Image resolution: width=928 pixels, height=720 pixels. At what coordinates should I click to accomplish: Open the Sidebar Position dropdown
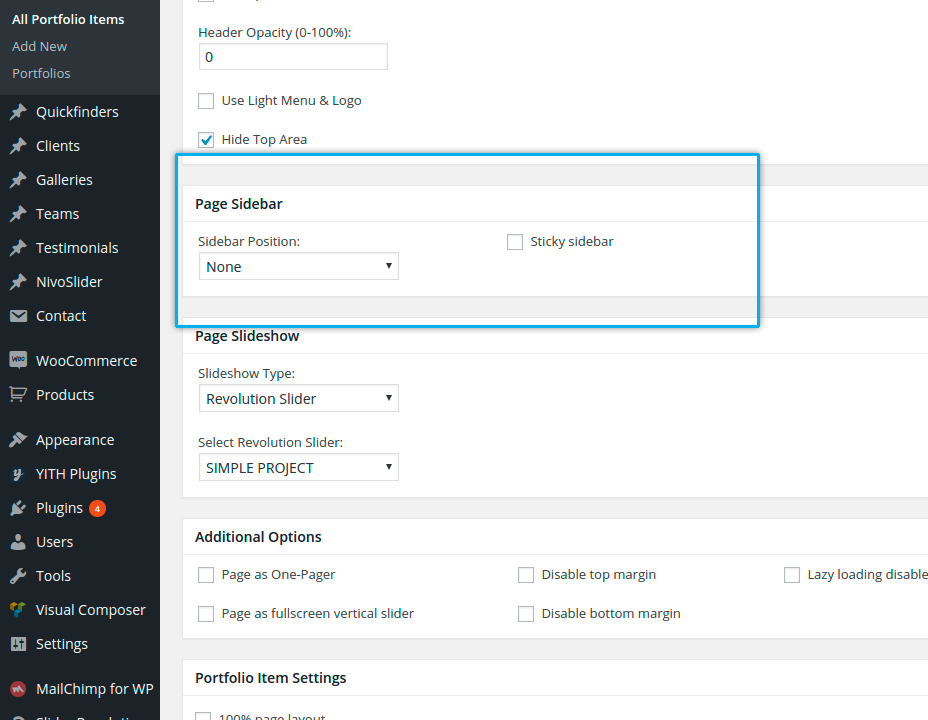pyautogui.click(x=298, y=267)
